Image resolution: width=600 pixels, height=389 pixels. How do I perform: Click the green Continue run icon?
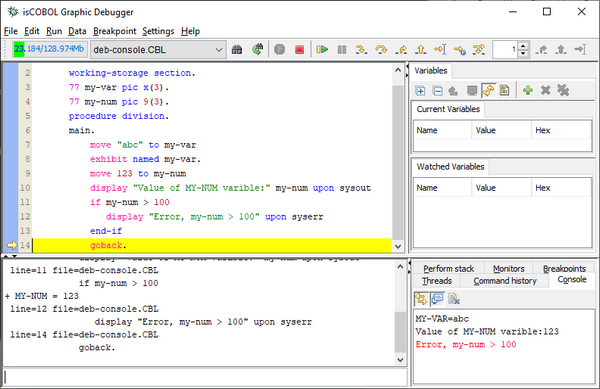click(x=322, y=49)
